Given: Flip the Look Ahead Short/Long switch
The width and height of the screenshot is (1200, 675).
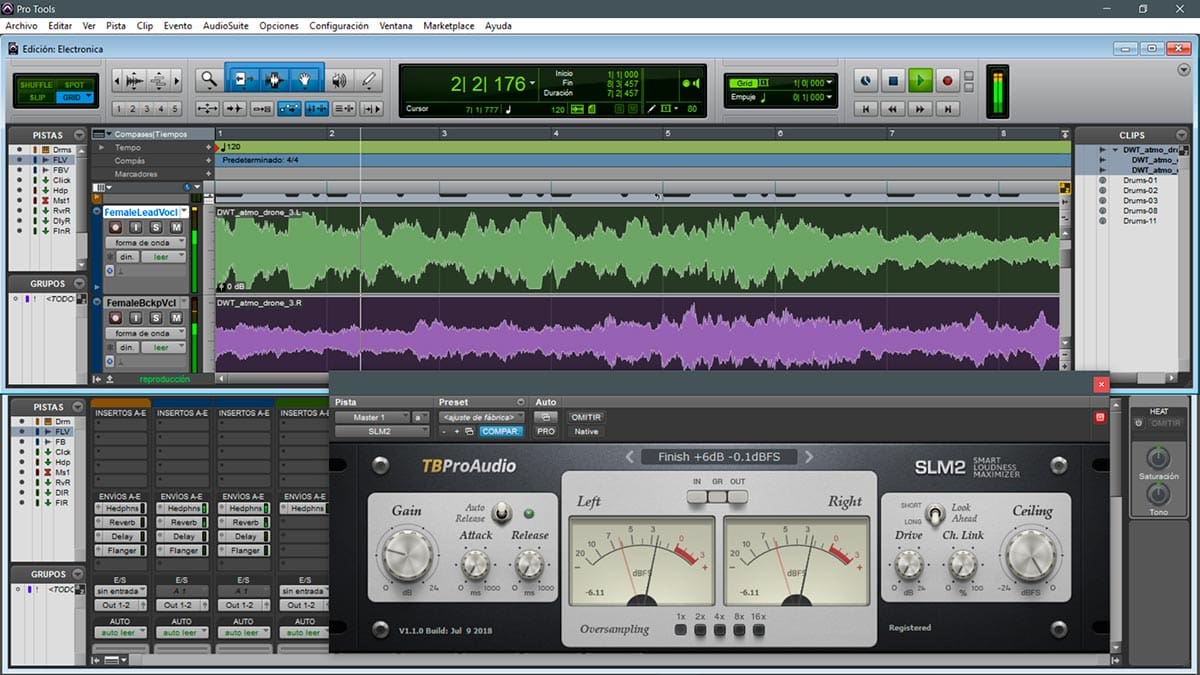Looking at the screenshot, I should [x=936, y=514].
